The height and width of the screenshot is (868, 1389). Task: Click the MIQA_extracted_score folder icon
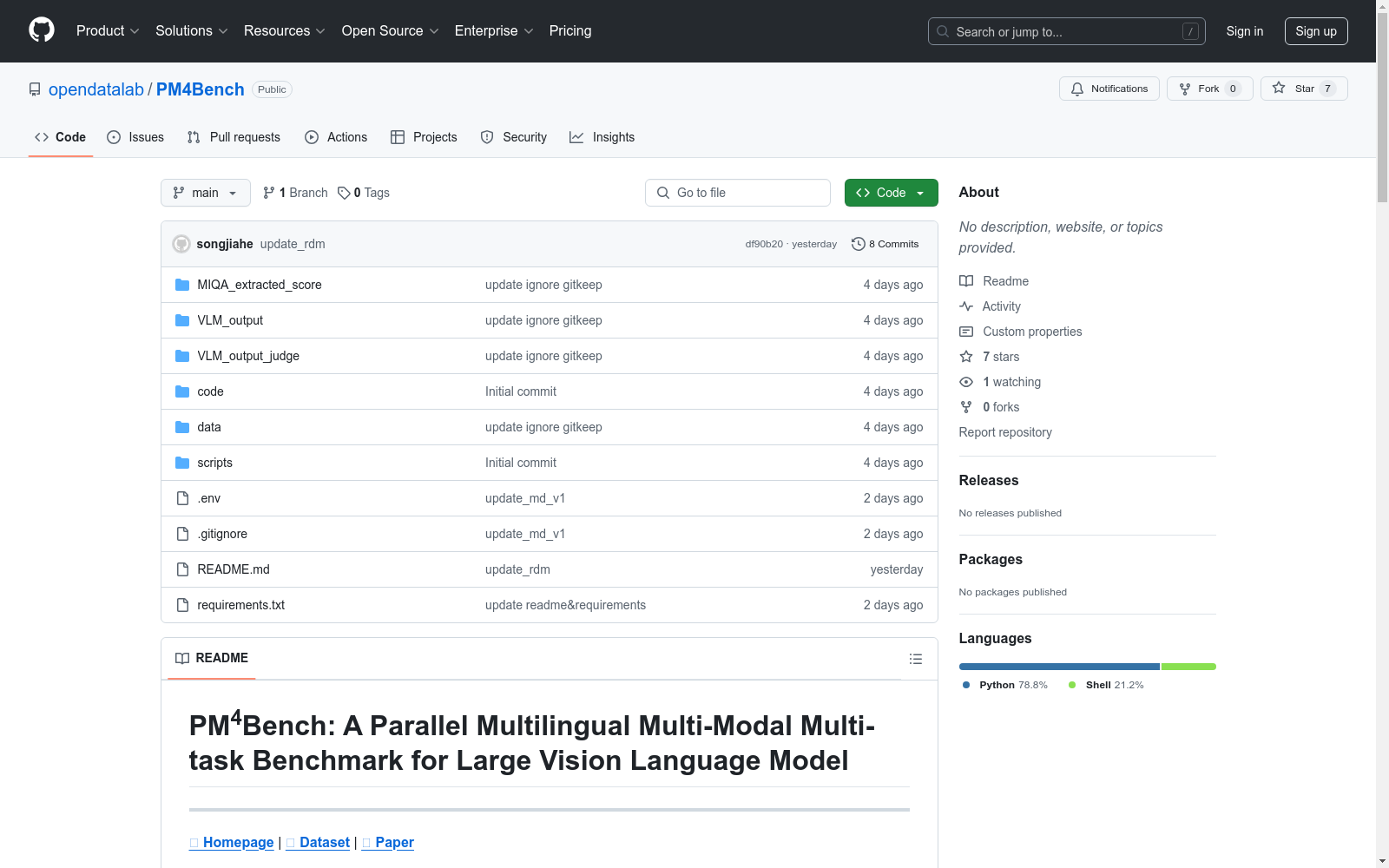tap(182, 285)
